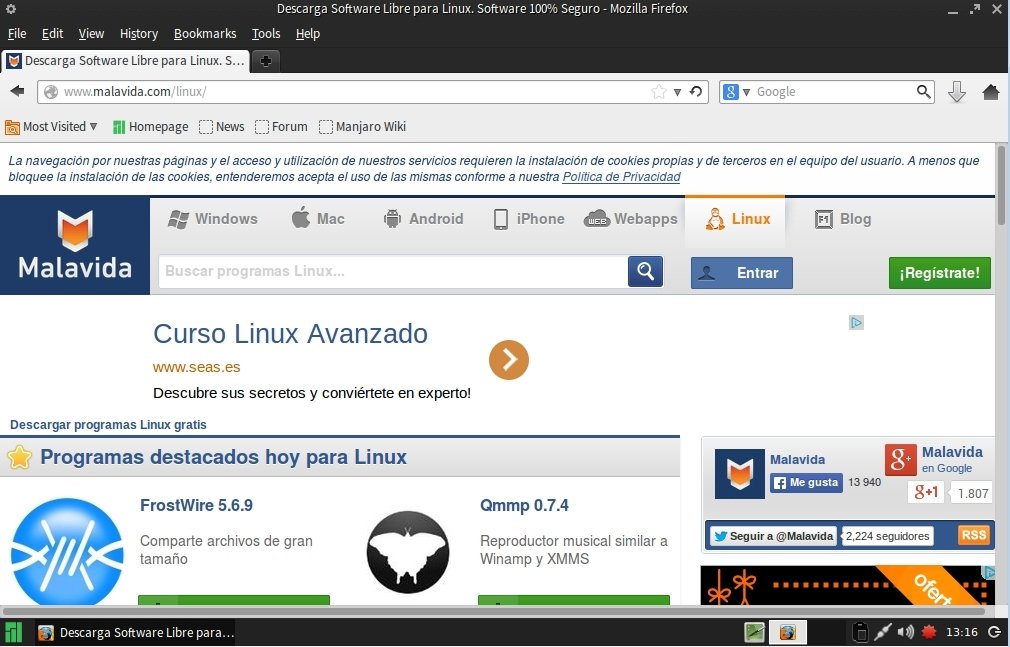The width and height of the screenshot is (1010, 647).
Task: Open the View menu
Action: [91, 34]
